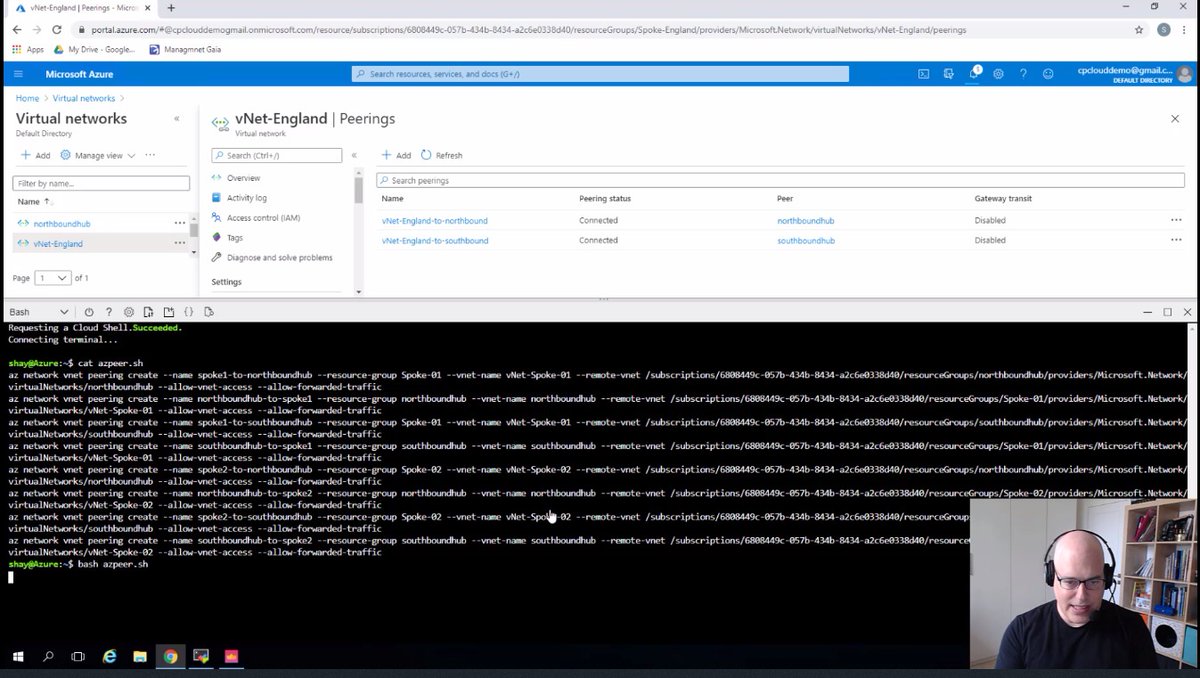
Task: Open Directory and subscription filter icon
Action: pos(948,74)
